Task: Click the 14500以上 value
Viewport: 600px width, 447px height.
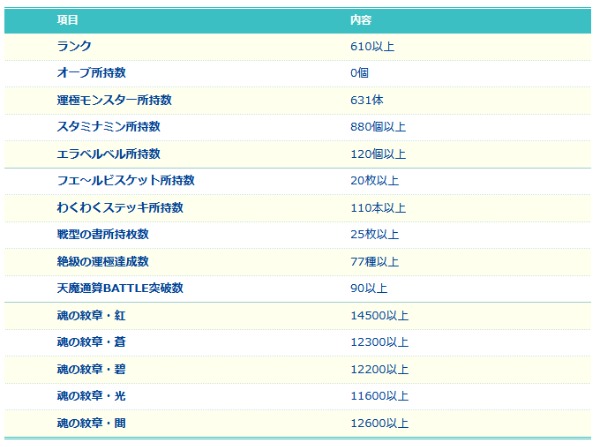Action: (x=379, y=315)
